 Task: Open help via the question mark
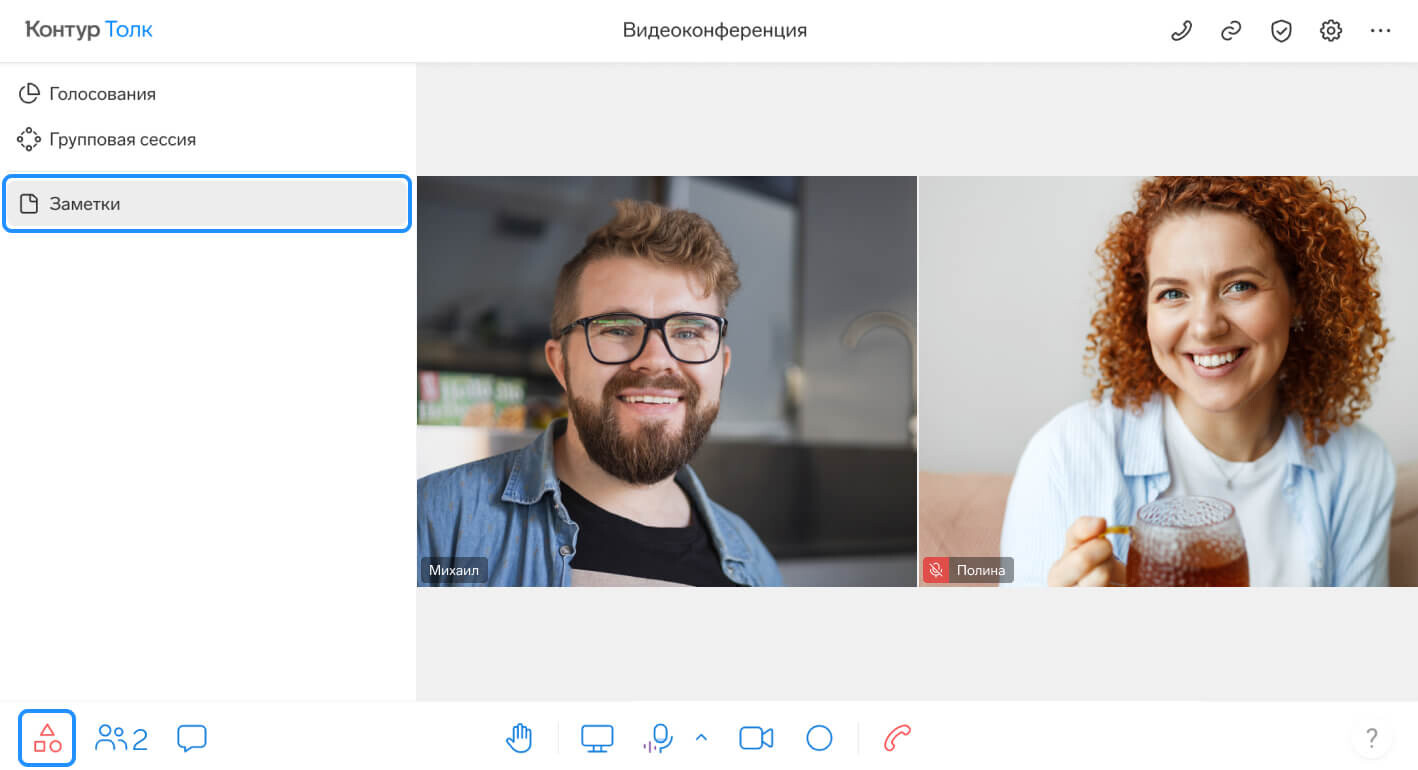(1372, 739)
